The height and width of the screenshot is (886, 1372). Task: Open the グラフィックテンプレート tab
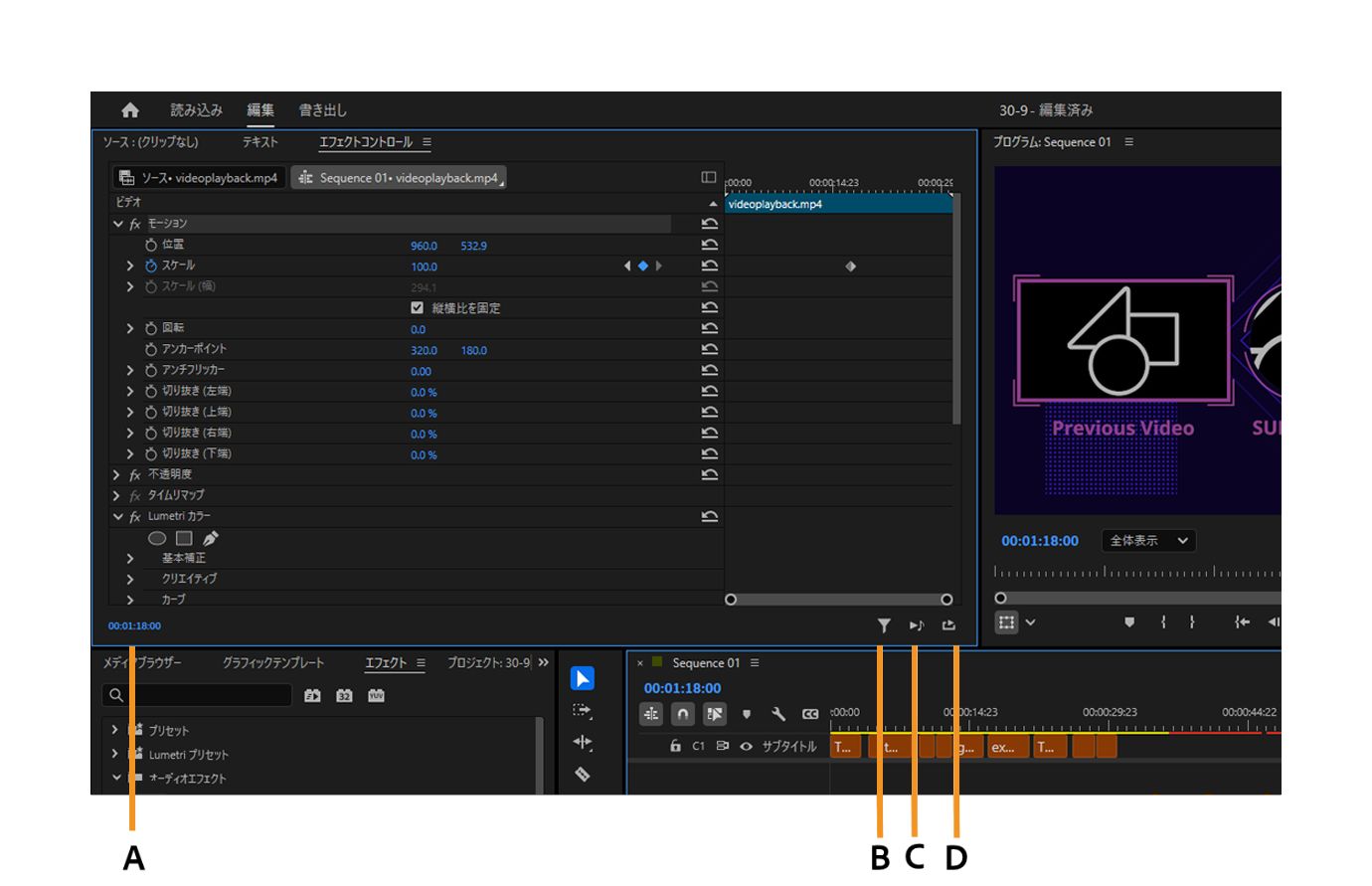point(273,662)
